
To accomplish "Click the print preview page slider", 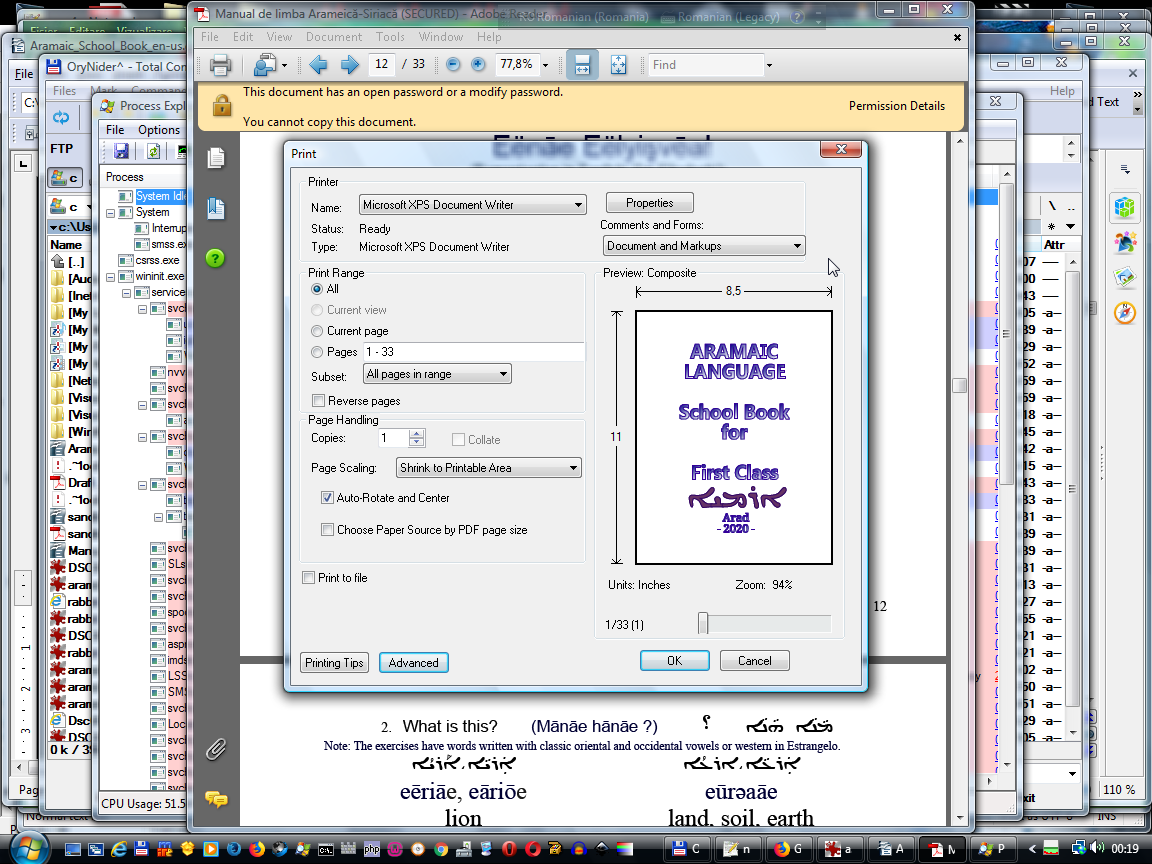I will point(704,624).
